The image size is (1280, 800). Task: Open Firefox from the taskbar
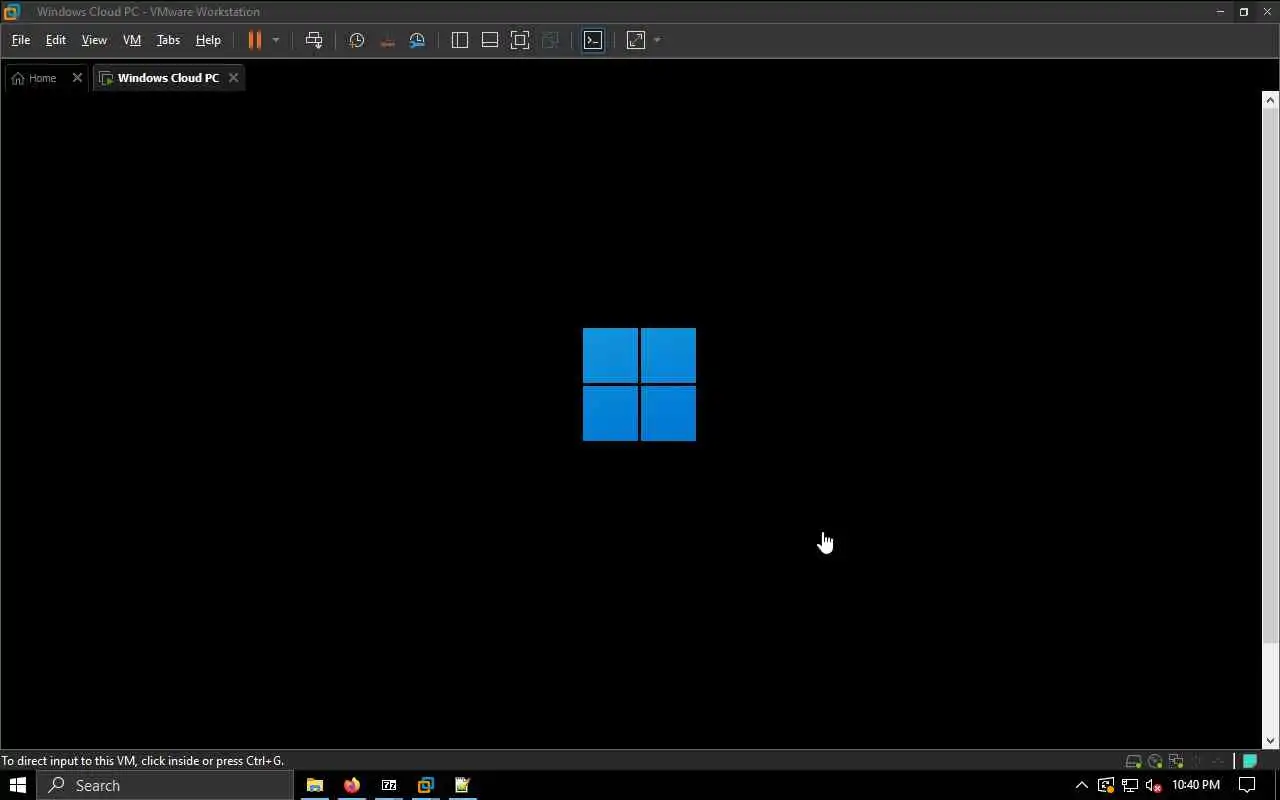[351, 785]
